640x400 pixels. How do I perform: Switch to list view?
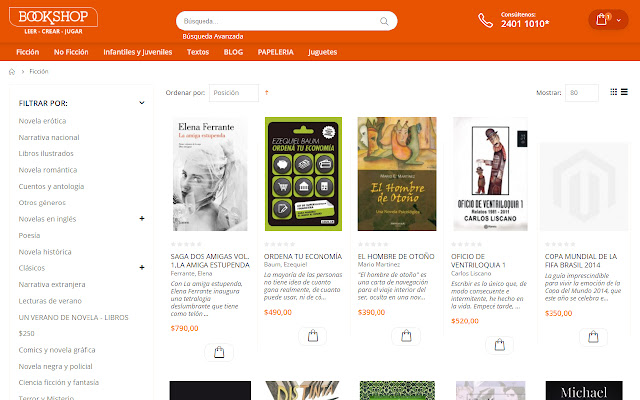(624, 92)
